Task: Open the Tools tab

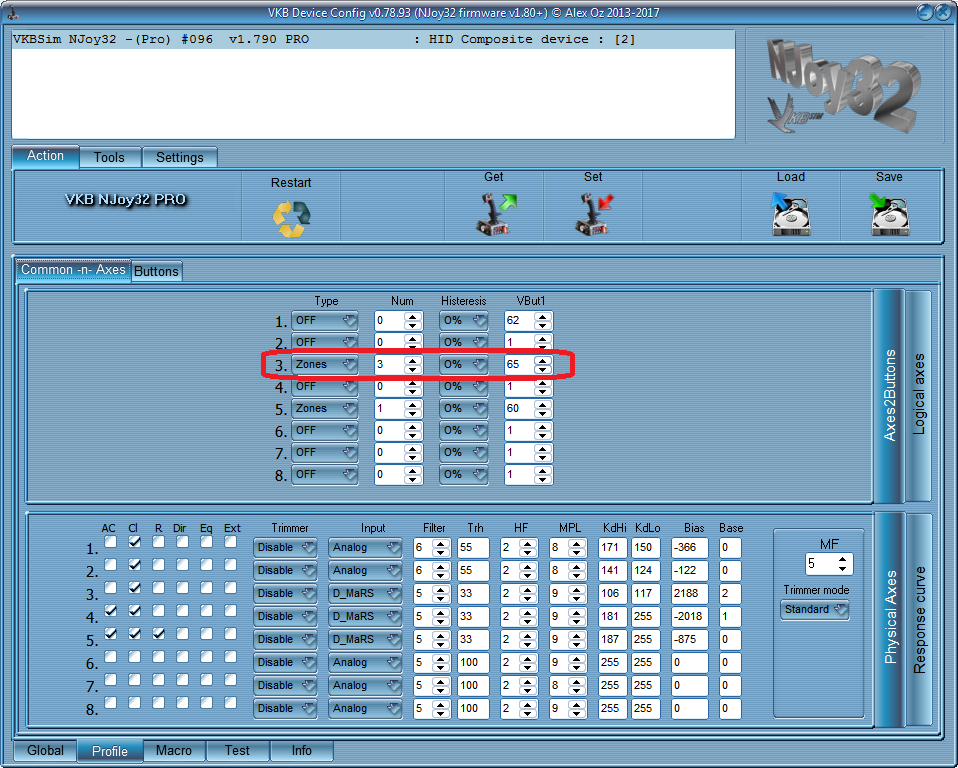Action: click(109, 157)
